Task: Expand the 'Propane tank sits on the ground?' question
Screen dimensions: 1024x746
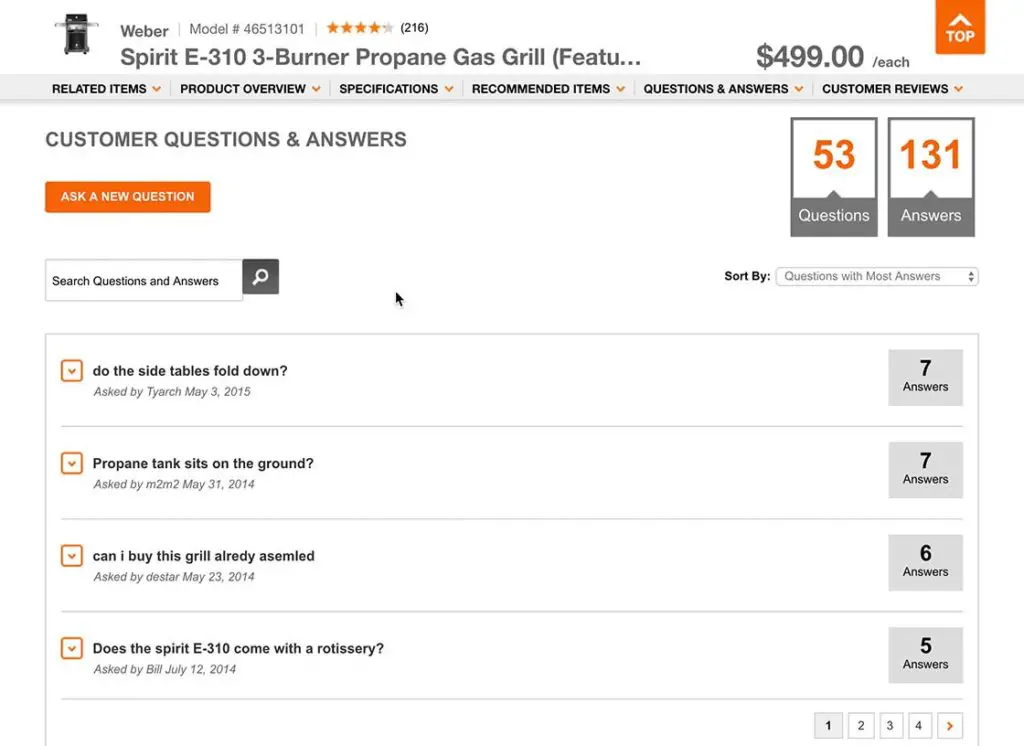Action: pyautogui.click(x=71, y=463)
